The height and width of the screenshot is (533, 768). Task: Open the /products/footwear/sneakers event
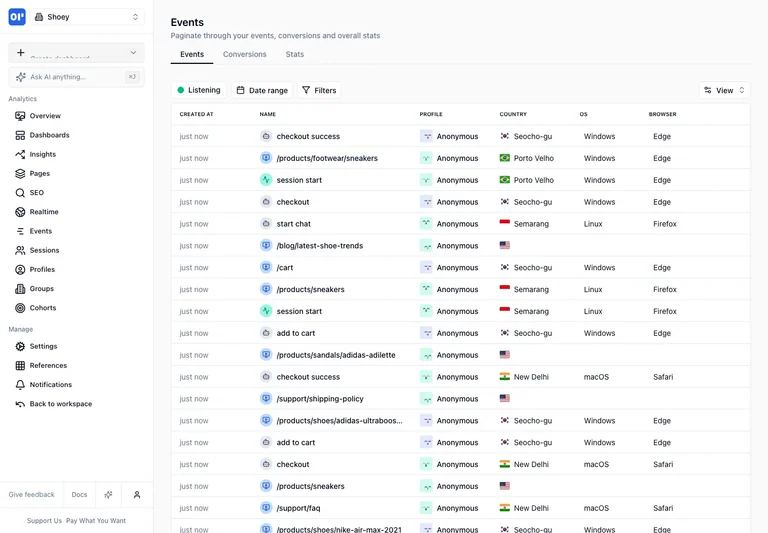pyautogui.click(x=327, y=158)
